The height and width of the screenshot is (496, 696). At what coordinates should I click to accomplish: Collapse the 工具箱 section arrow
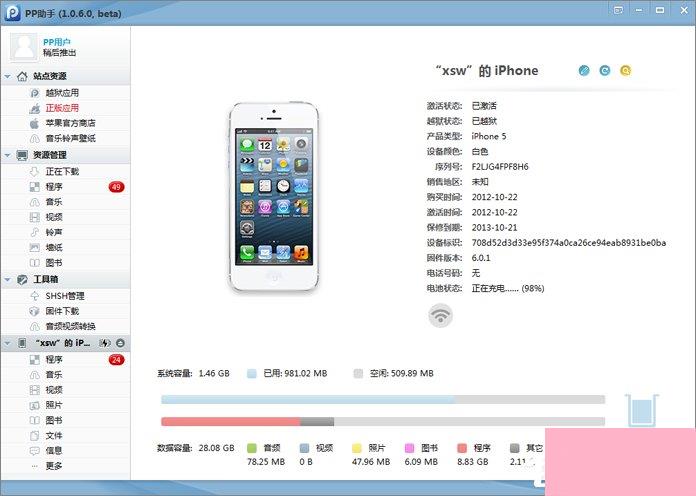[x=8, y=279]
